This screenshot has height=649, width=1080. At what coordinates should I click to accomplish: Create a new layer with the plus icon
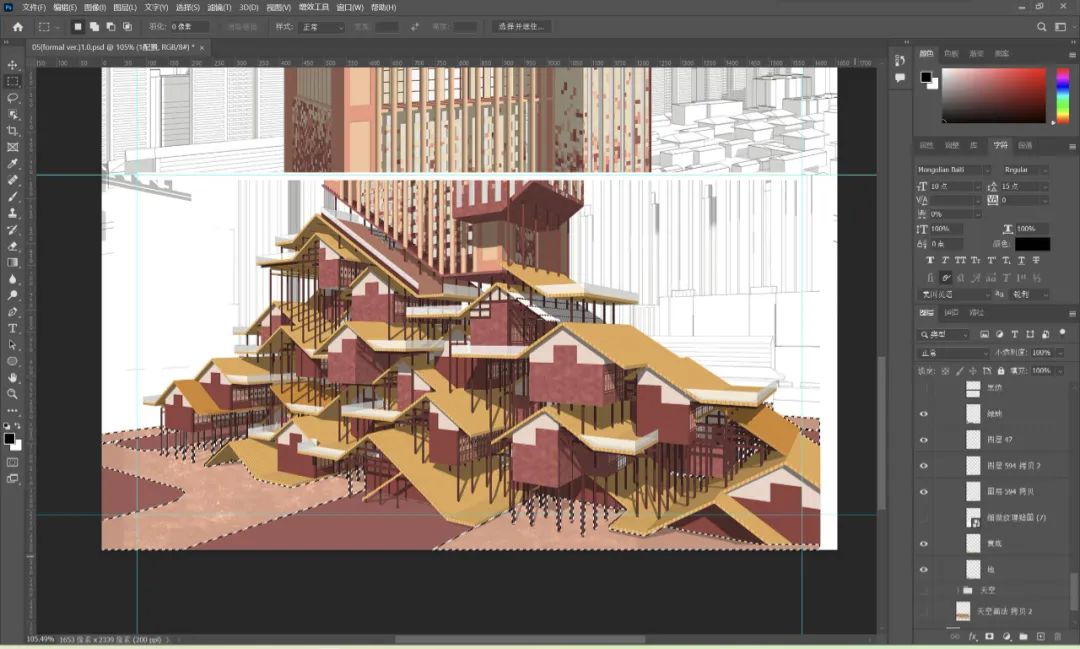coord(1040,637)
